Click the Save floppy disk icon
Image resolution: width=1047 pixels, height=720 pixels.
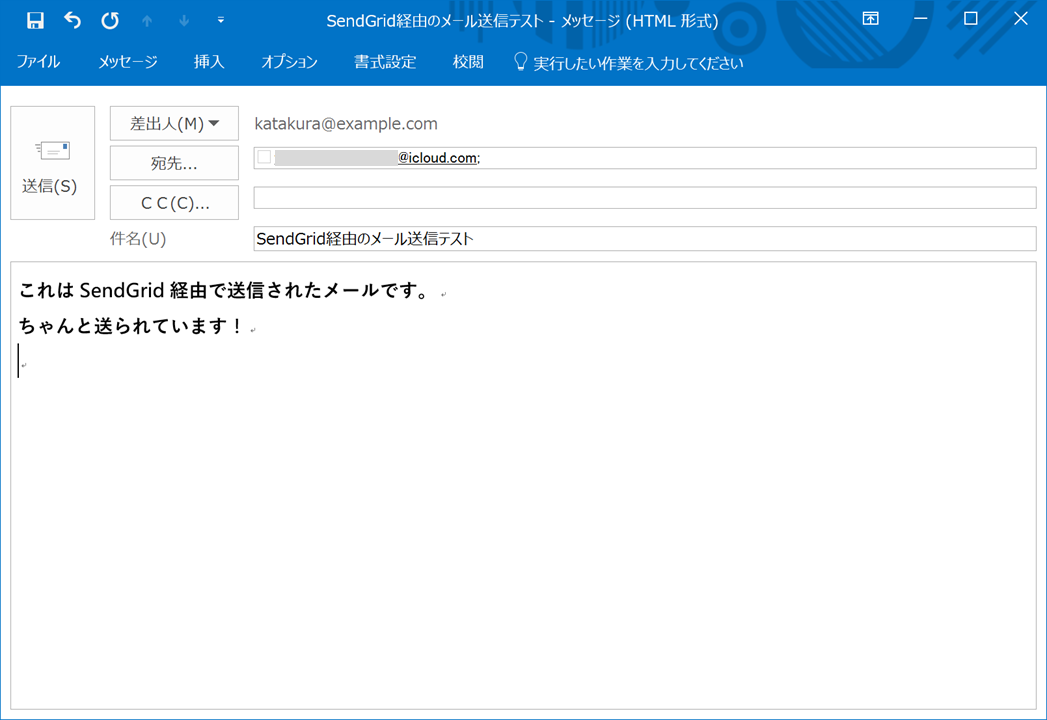coord(35,21)
